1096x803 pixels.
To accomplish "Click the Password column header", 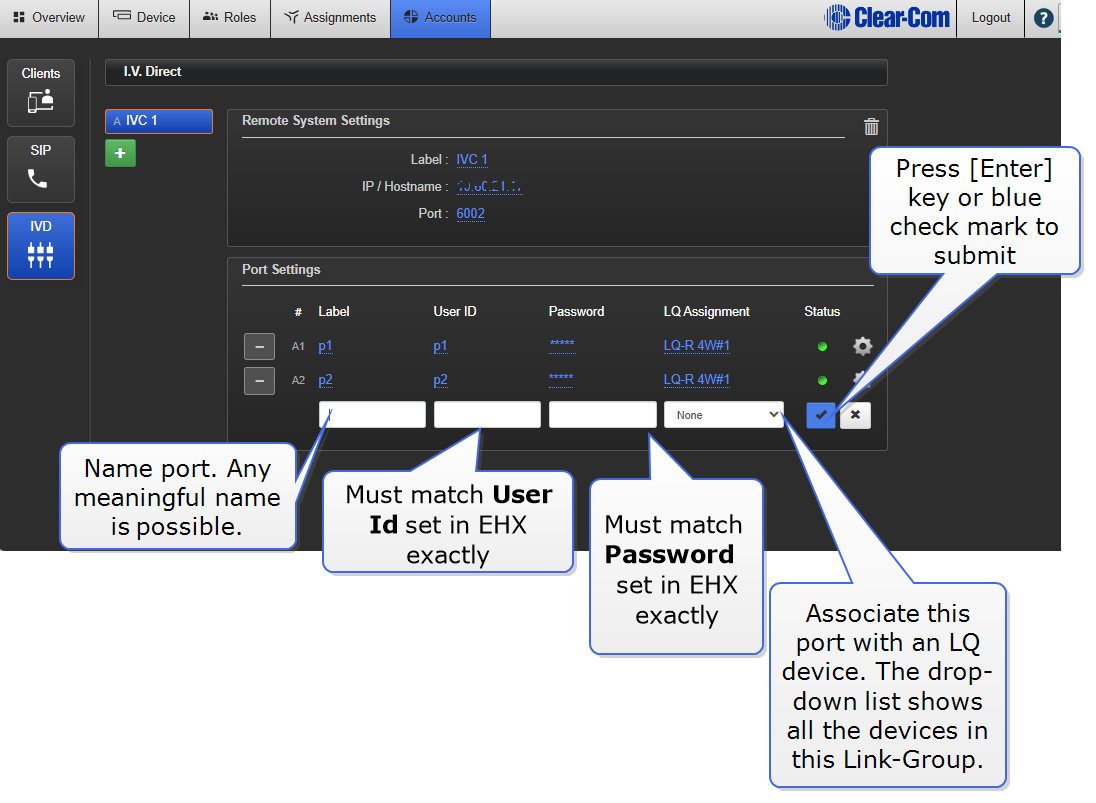I will pos(577,312).
